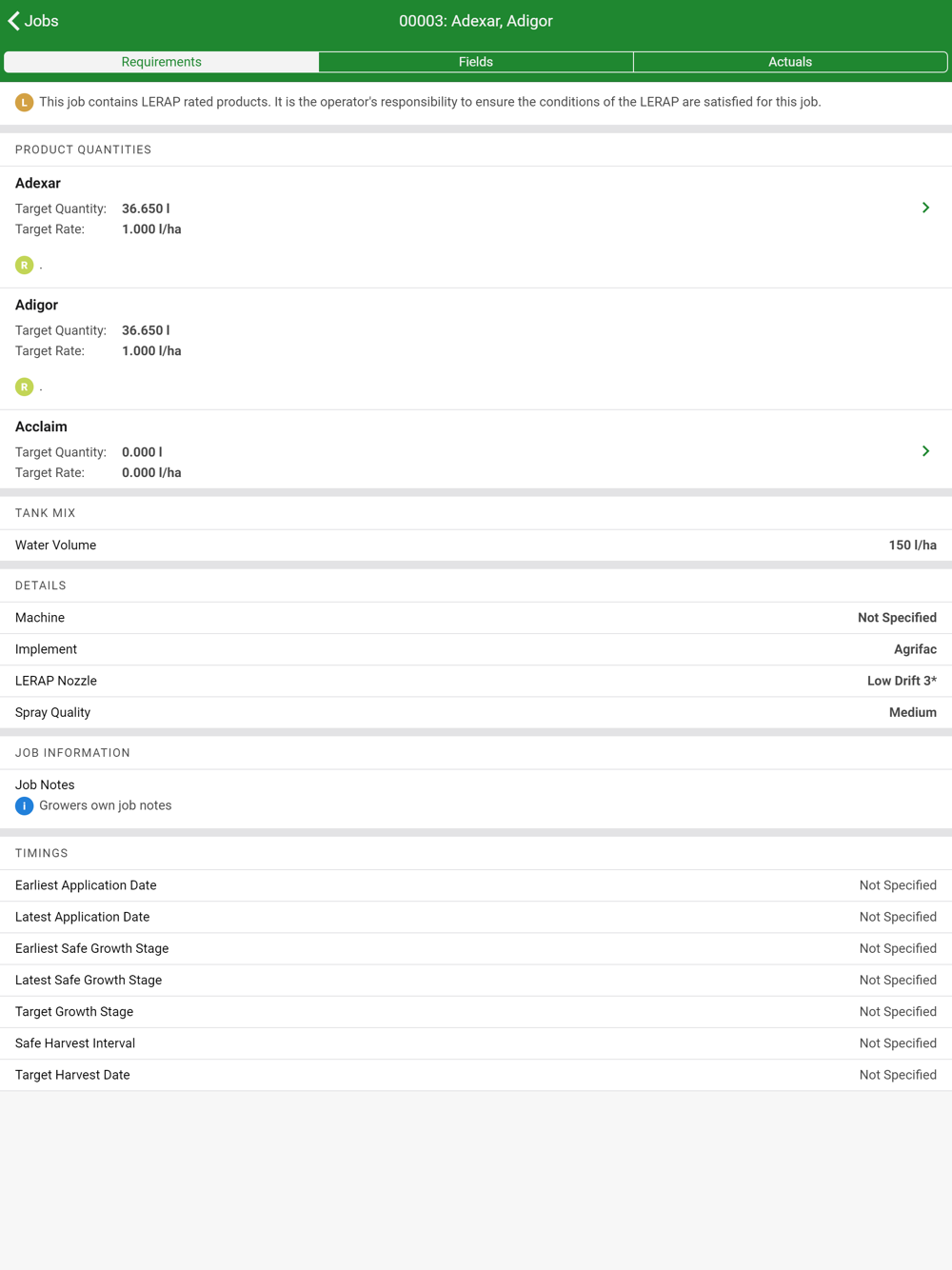Open the Acclaim product row
The width and height of the screenshot is (952, 1270).
[x=476, y=449]
